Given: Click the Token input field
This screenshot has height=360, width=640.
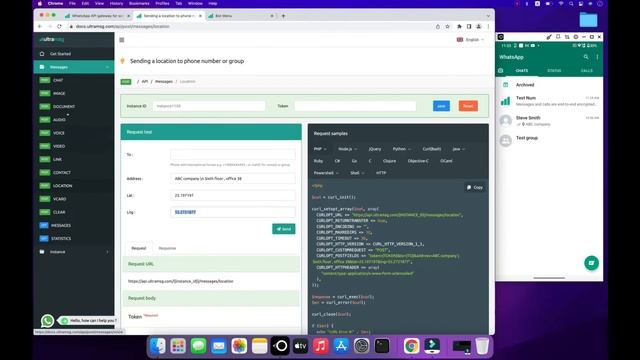Looking at the screenshot, I should click(x=355, y=106).
